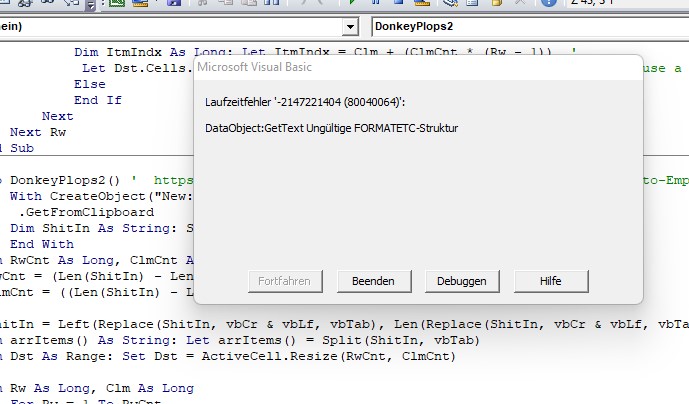Click the 'End With' code line
The width and height of the screenshot is (689, 404).
click(42, 244)
